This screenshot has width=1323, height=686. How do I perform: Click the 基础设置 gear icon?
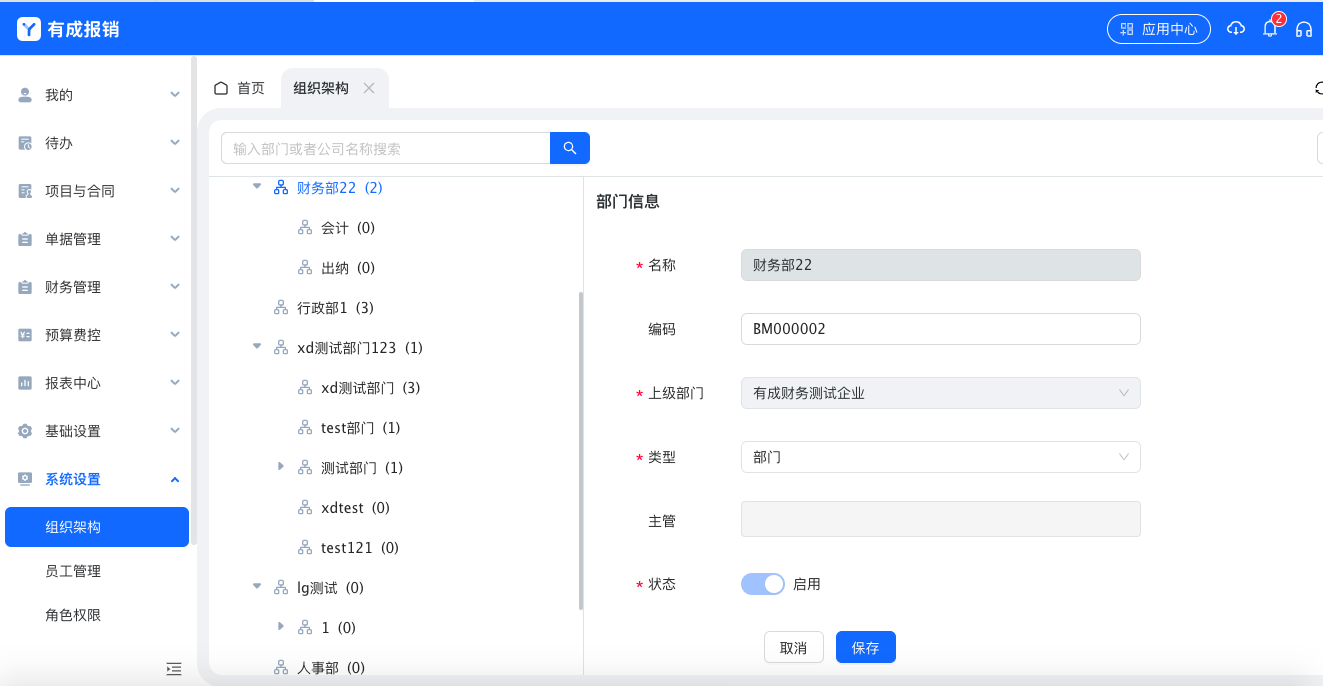tap(25, 431)
